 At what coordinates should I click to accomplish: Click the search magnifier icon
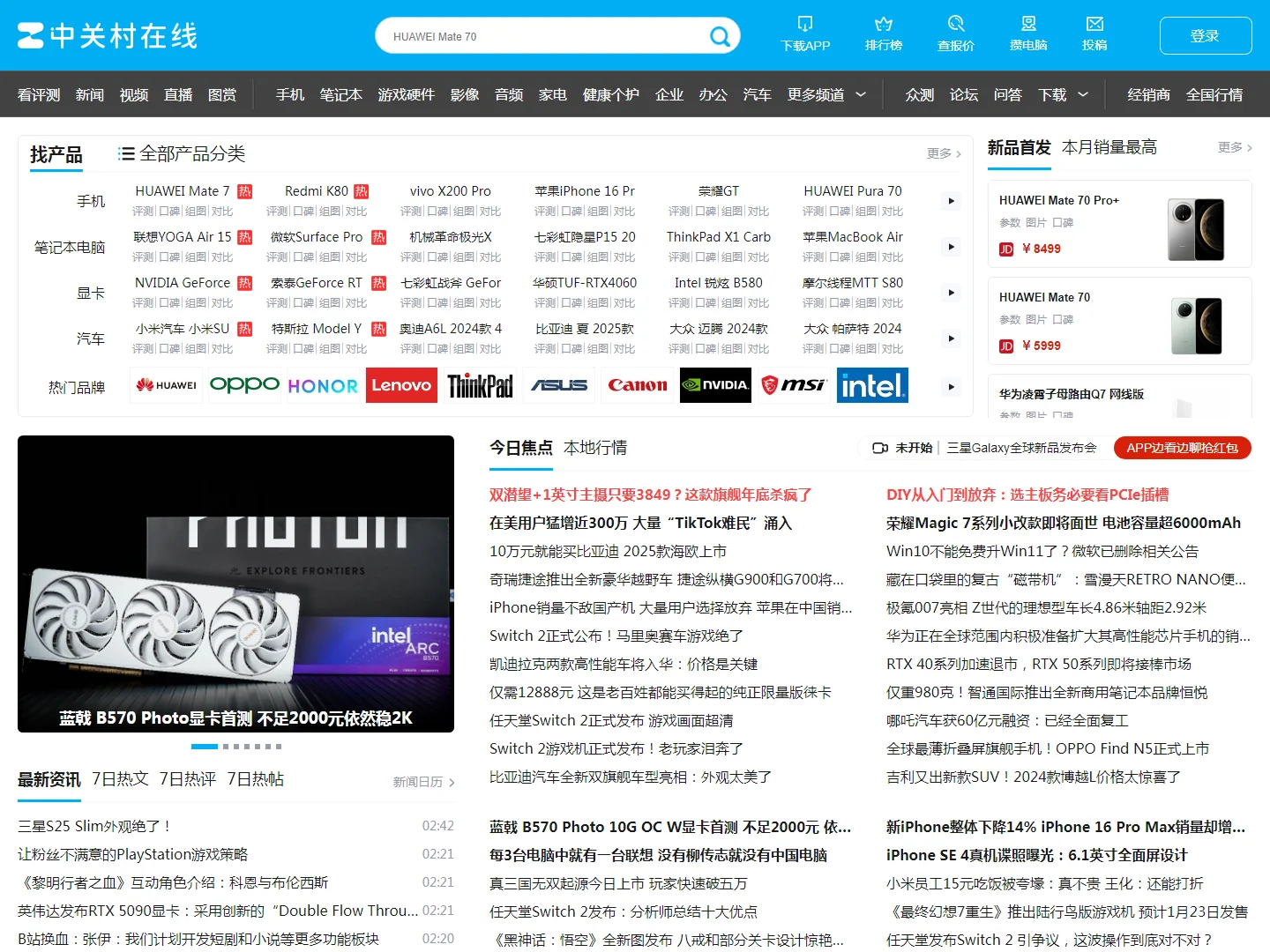pyautogui.click(x=720, y=36)
